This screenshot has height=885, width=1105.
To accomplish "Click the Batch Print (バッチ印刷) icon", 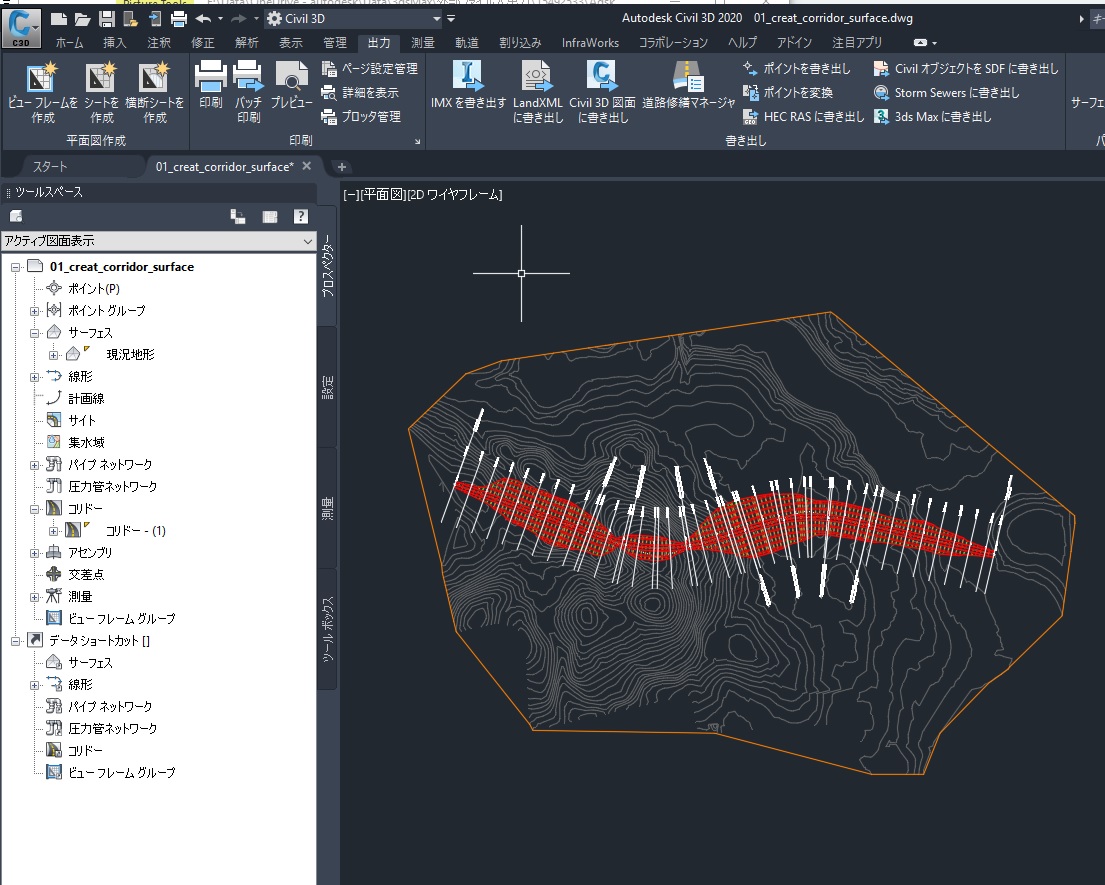I will (248, 76).
